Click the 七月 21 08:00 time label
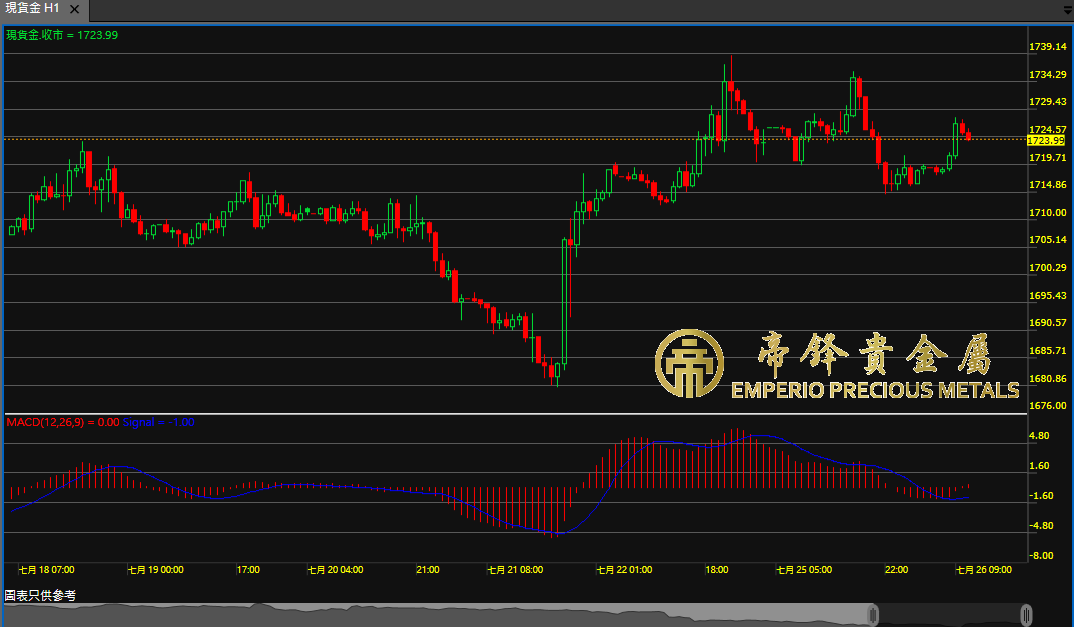1074x627 pixels. (x=515, y=569)
